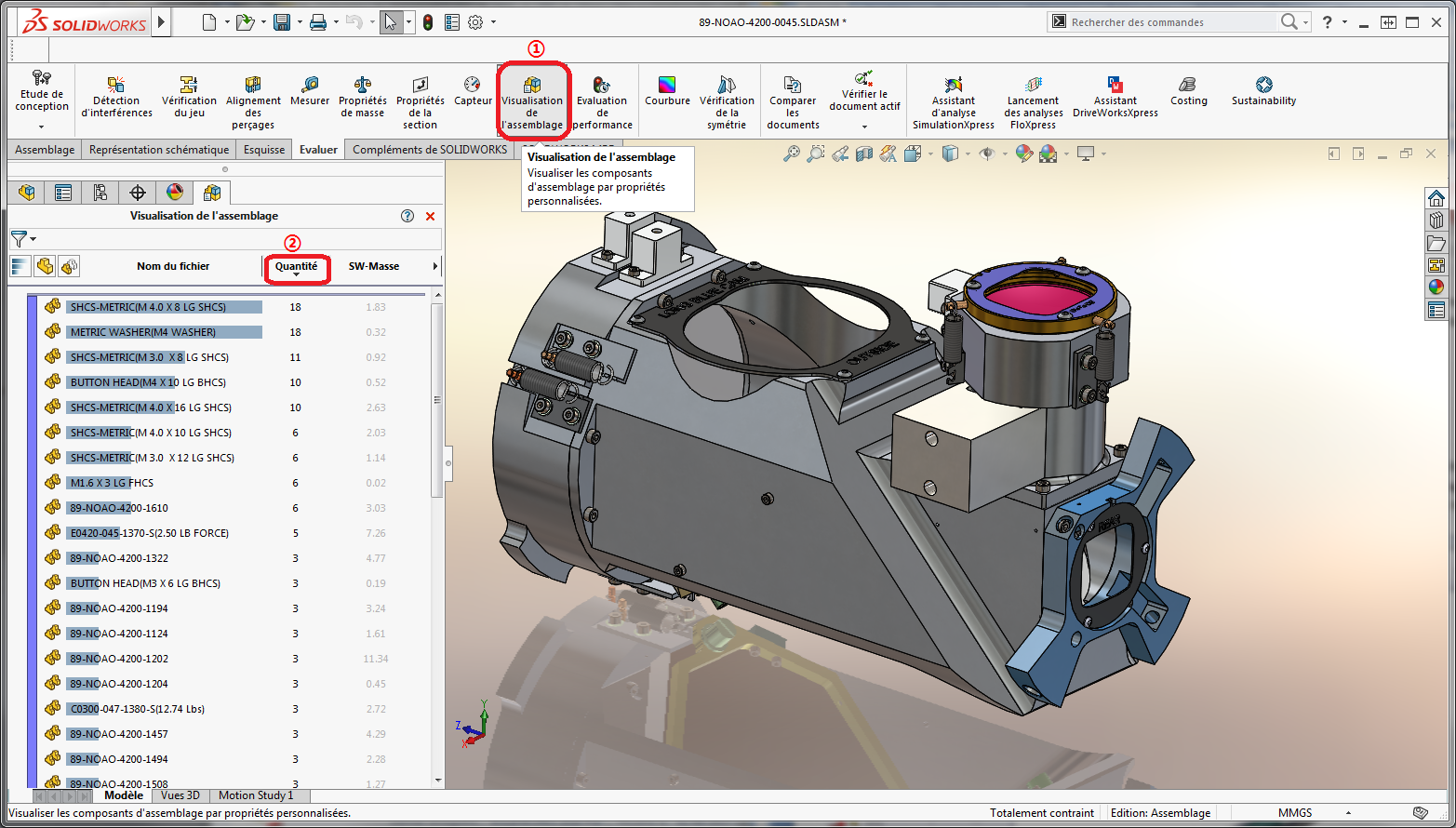This screenshot has height=828, width=1456.
Task: Expand Vérifier le document actif dropdown
Action: click(x=864, y=127)
